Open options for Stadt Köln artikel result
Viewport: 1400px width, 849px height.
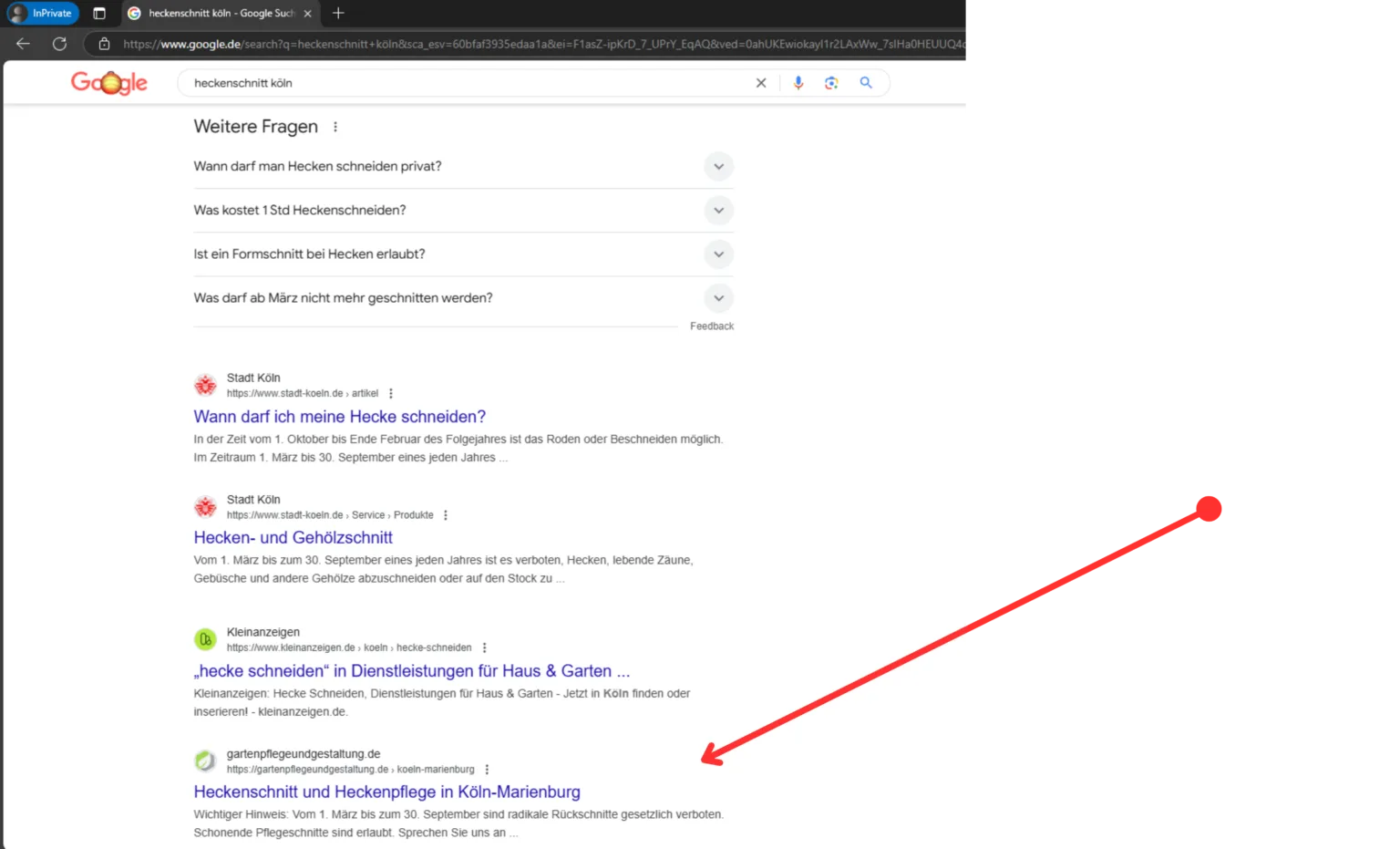tap(391, 394)
